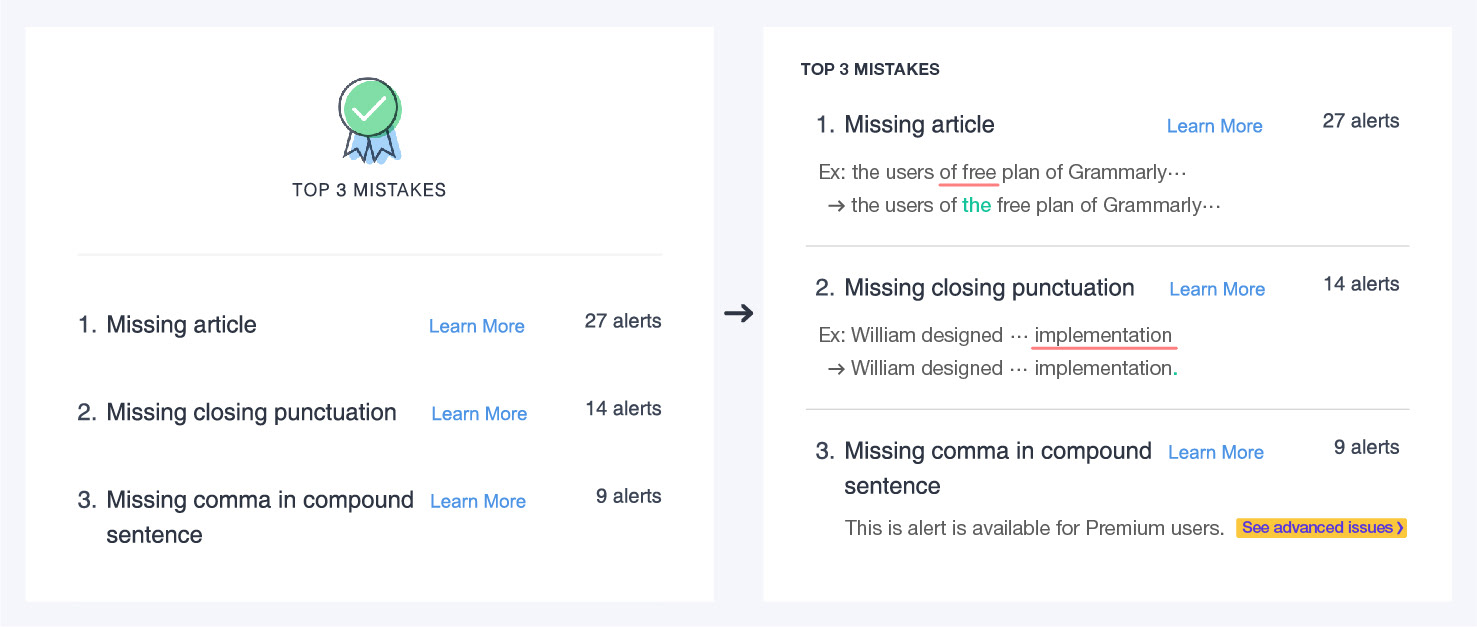Click the TOP 3 MISTAKES title under the badge

pos(369,190)
